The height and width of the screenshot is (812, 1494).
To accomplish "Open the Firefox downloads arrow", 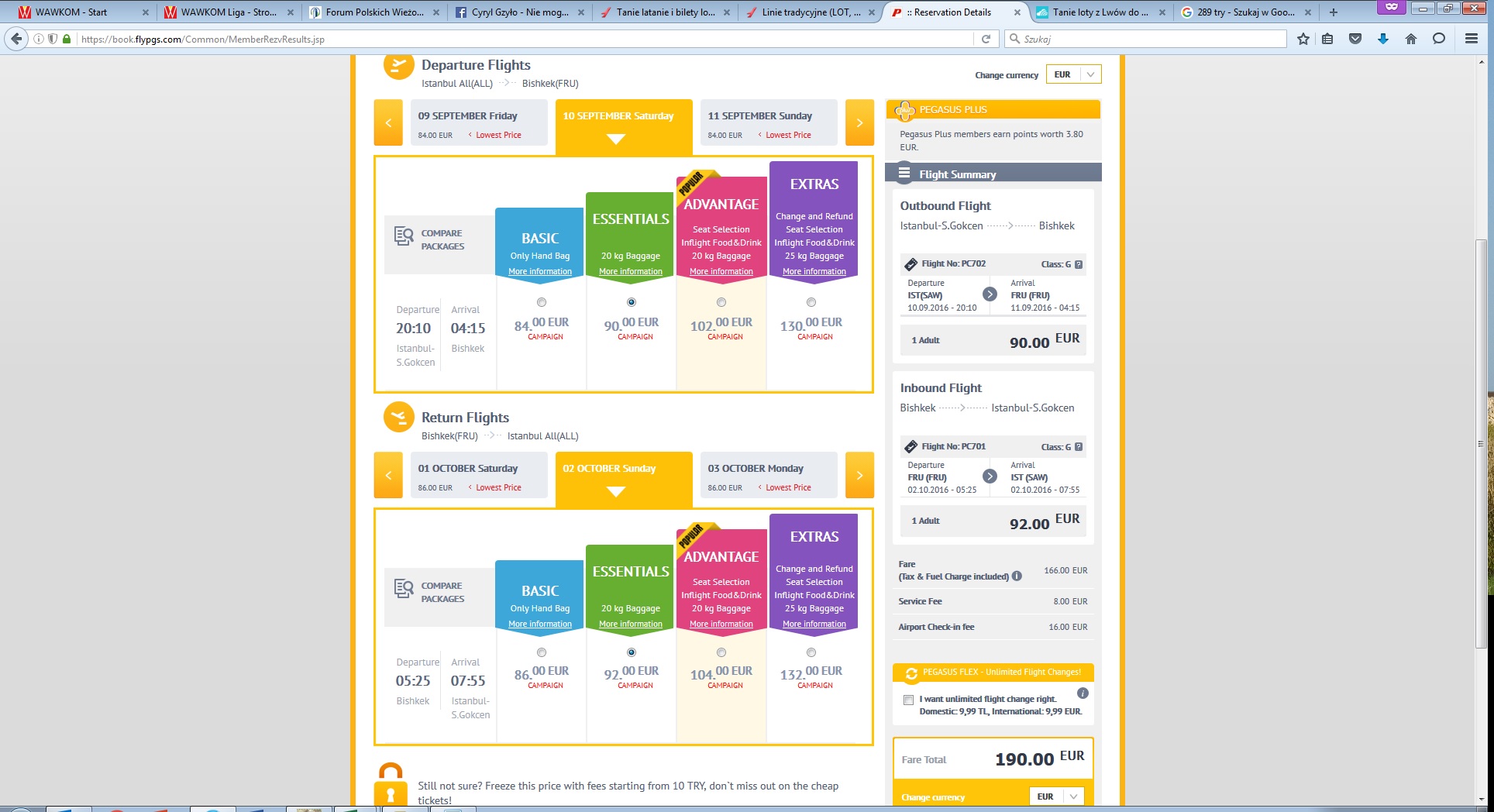I will point(1383,39).
